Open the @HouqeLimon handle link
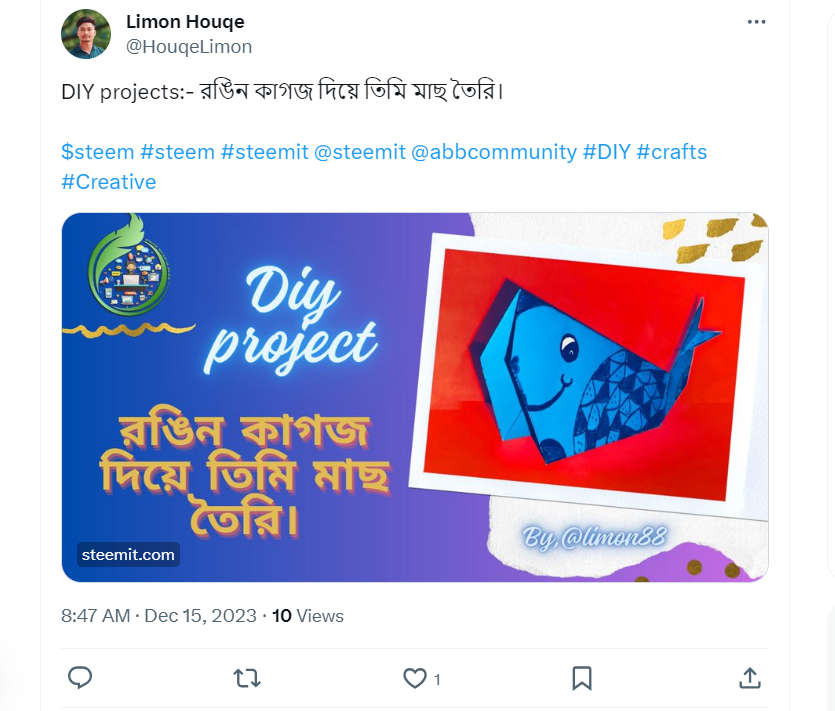The height and width of the screenshot is (711, 835). pos(189,47)
